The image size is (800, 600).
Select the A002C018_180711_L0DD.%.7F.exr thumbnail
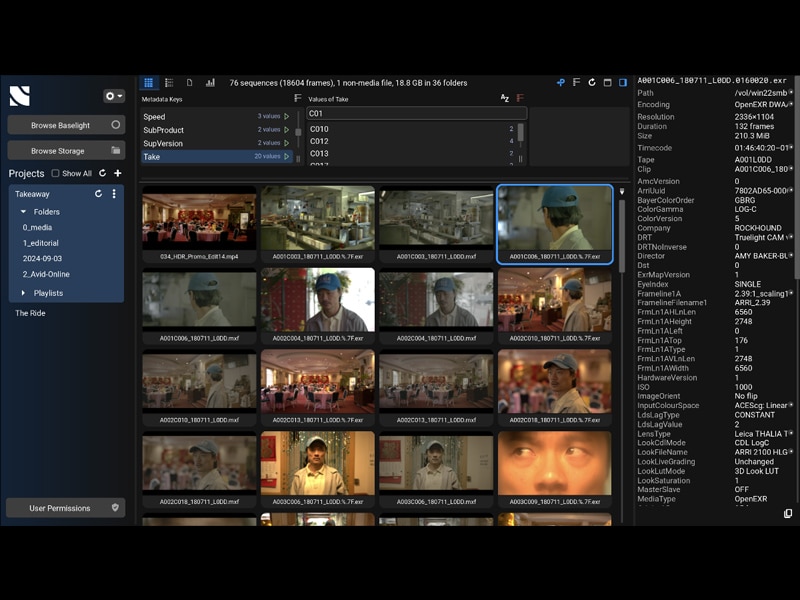tap(555, 387)
